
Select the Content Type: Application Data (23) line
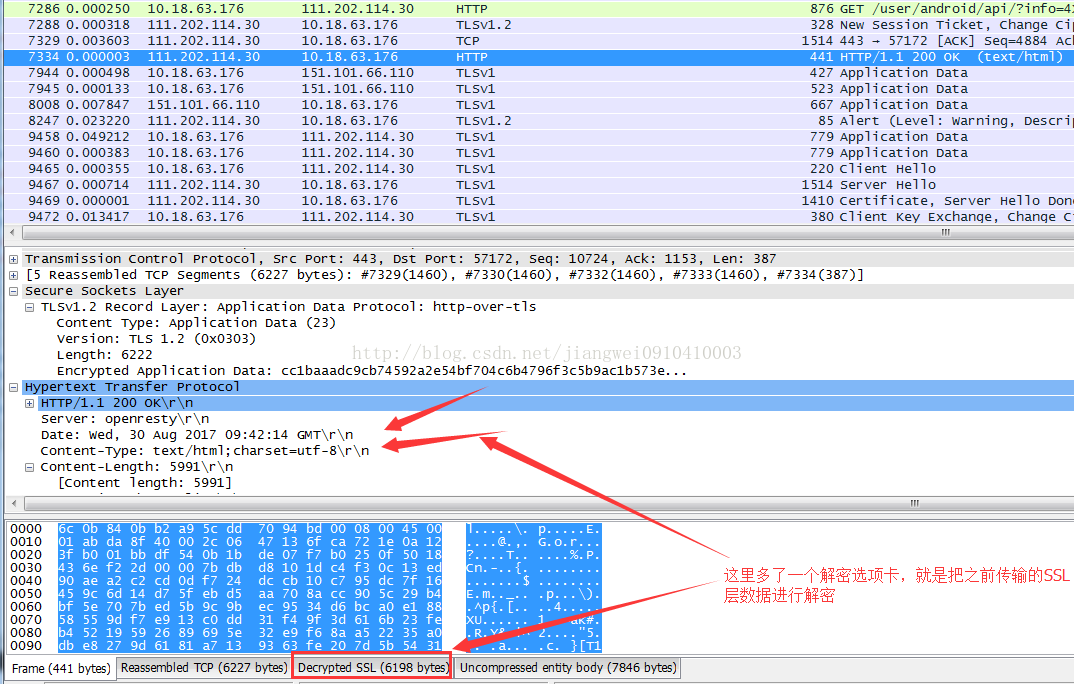click(x=196, y=323)
